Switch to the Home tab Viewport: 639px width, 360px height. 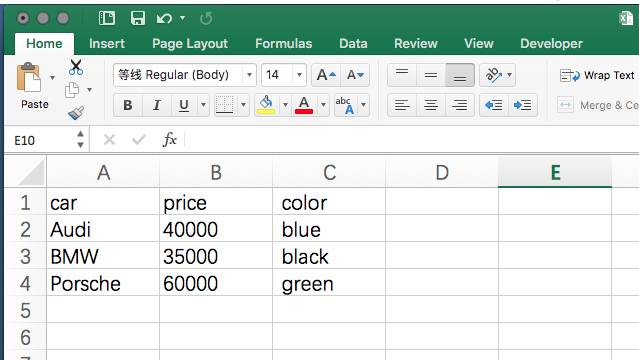coord(44,44)
